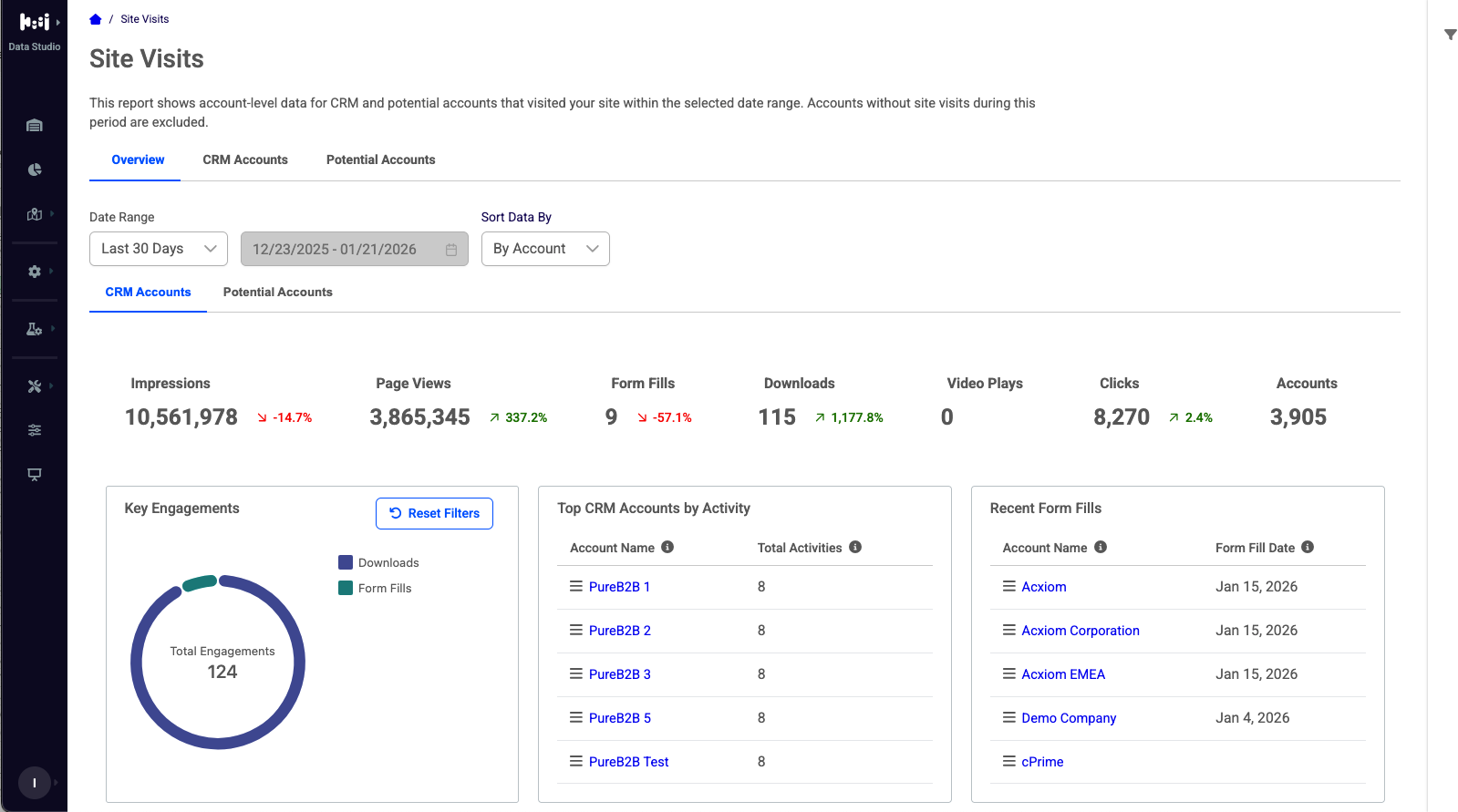Open the Acxiom Corporation account link
Image resolution: width=1458 pixels, height=812 pixels.
1081,631
